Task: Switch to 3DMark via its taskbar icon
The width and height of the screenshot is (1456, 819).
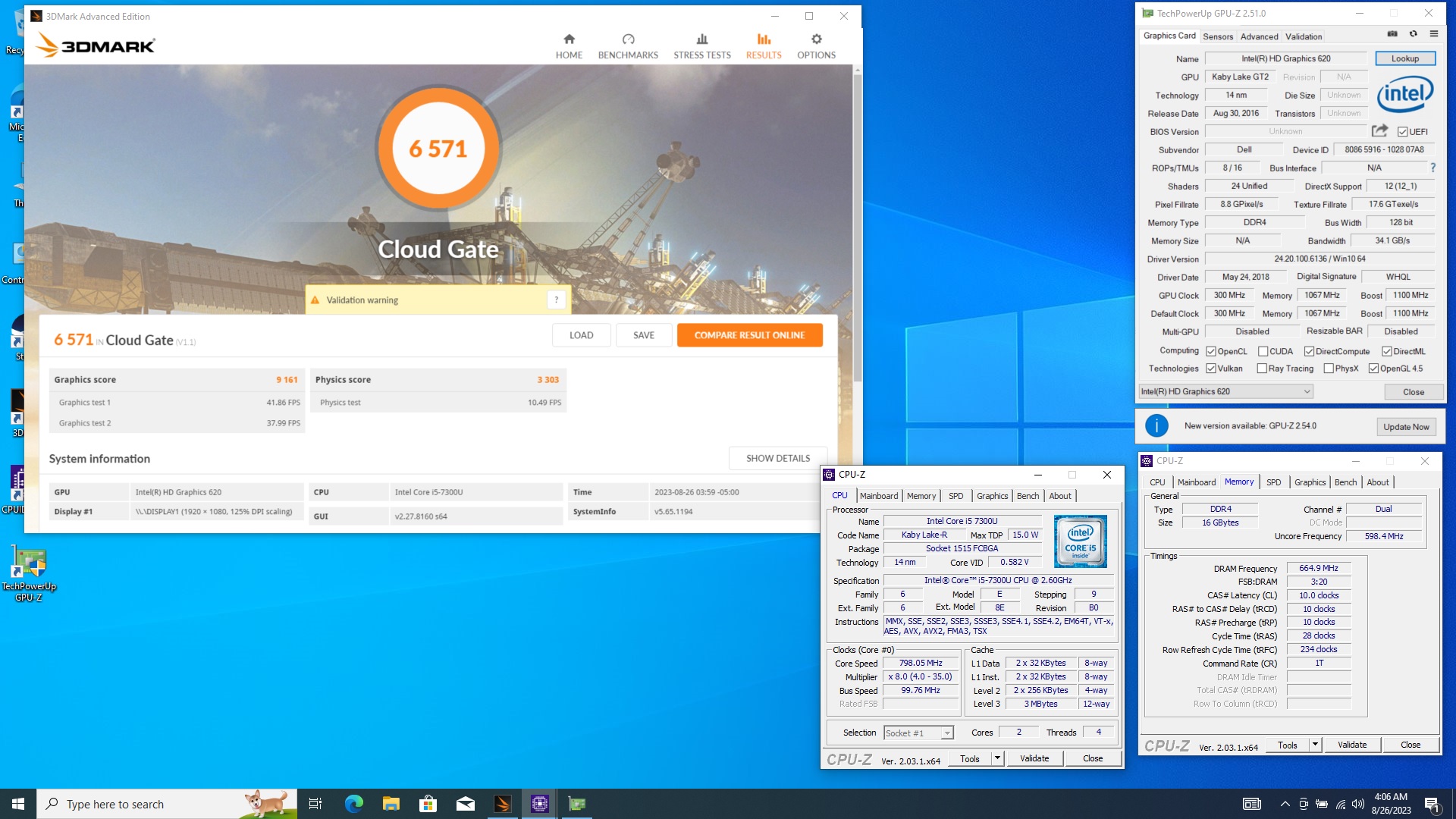Action: [x=503, y=804]
